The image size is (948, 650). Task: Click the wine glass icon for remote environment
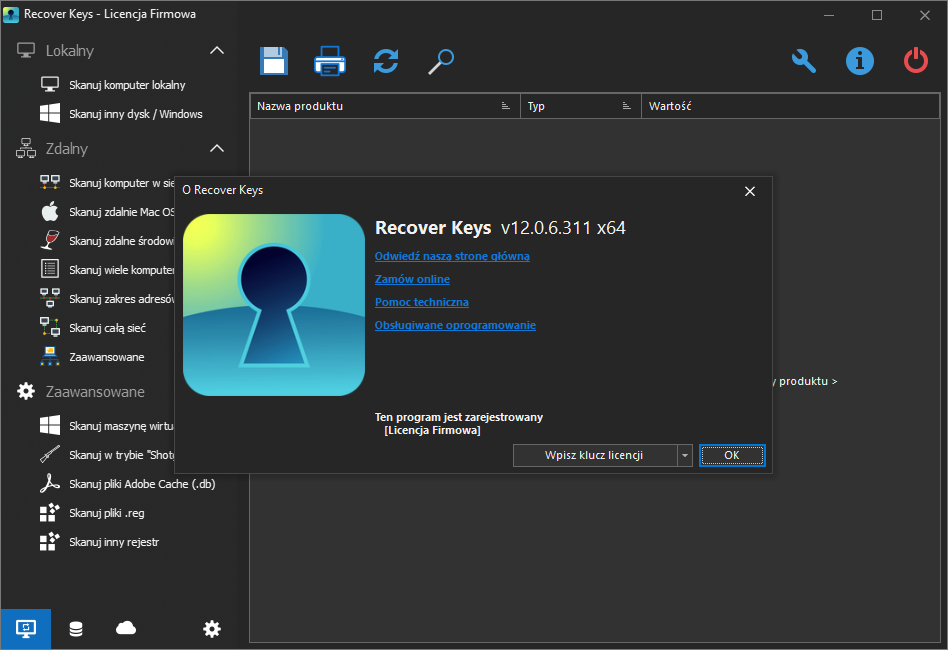(x=50, y=240)
